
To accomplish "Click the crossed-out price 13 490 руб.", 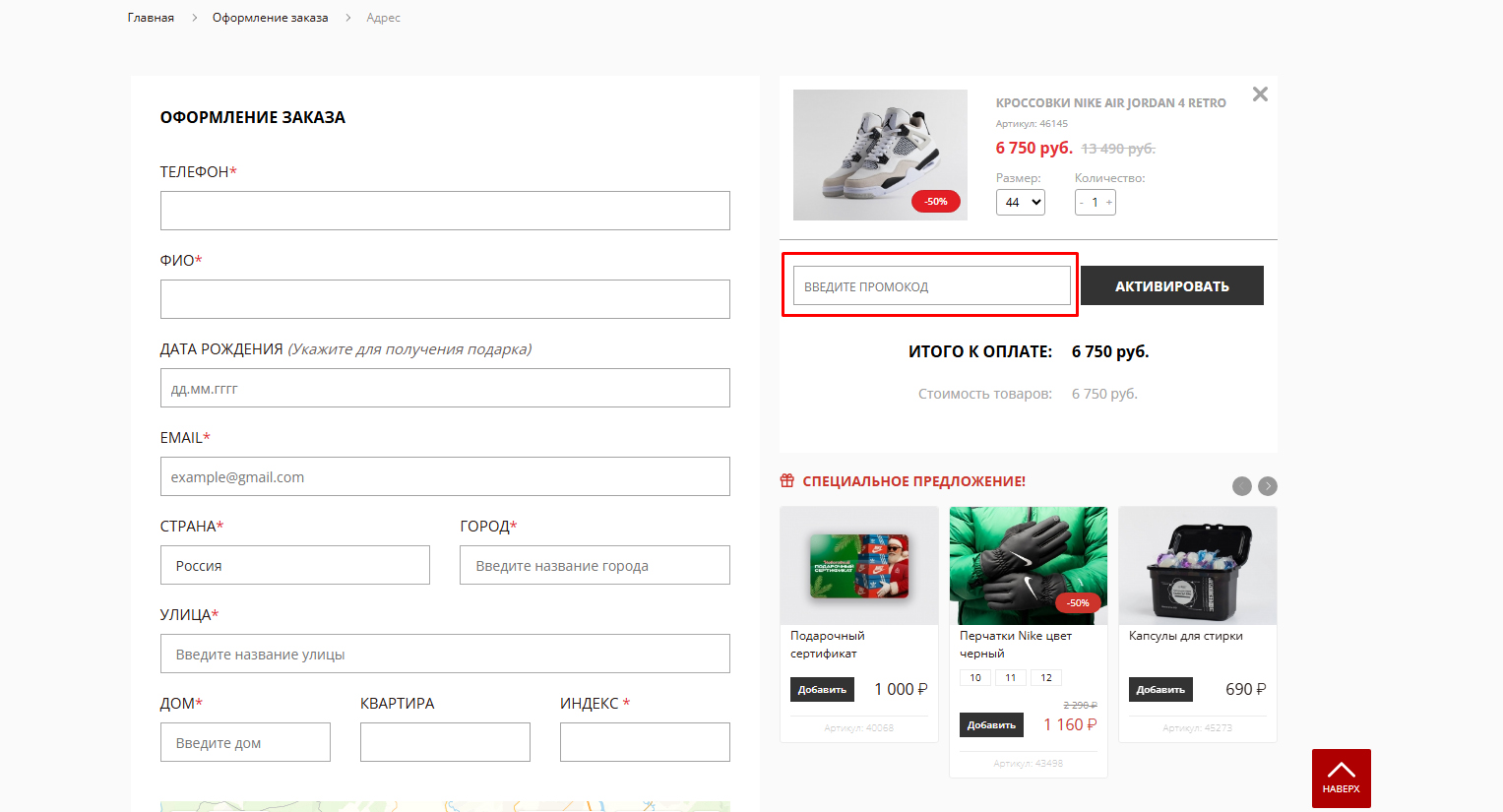I will pyautogui.click(x=1118, y=149).
